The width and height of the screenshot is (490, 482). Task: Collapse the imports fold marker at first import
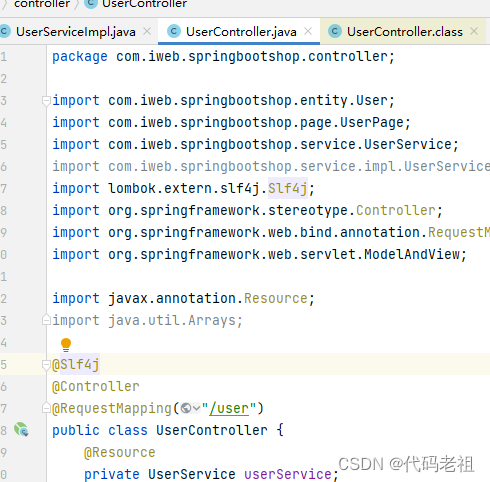click(x=46, y=101)
